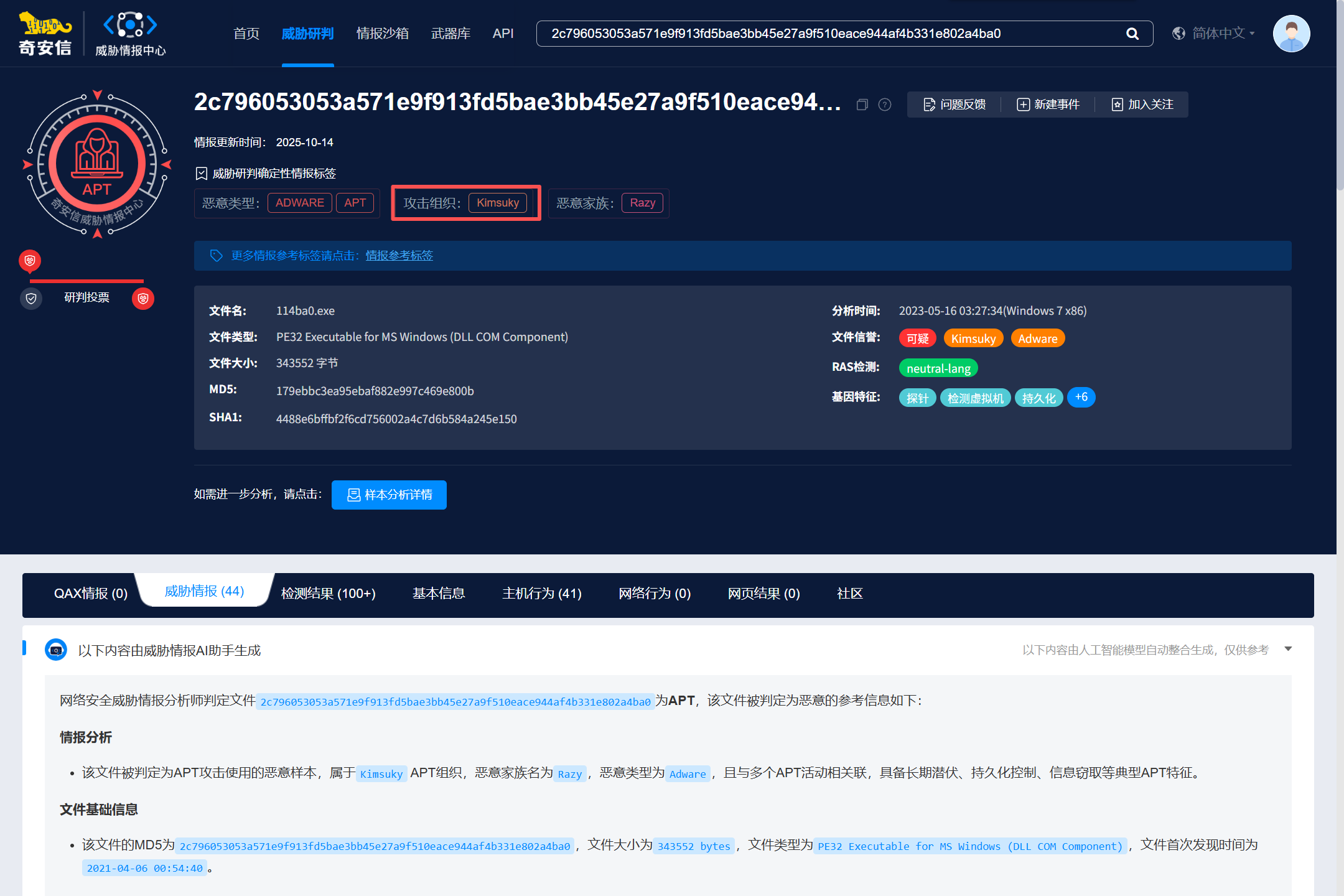Expand the +6 gene feature tags

point(1081,398)
